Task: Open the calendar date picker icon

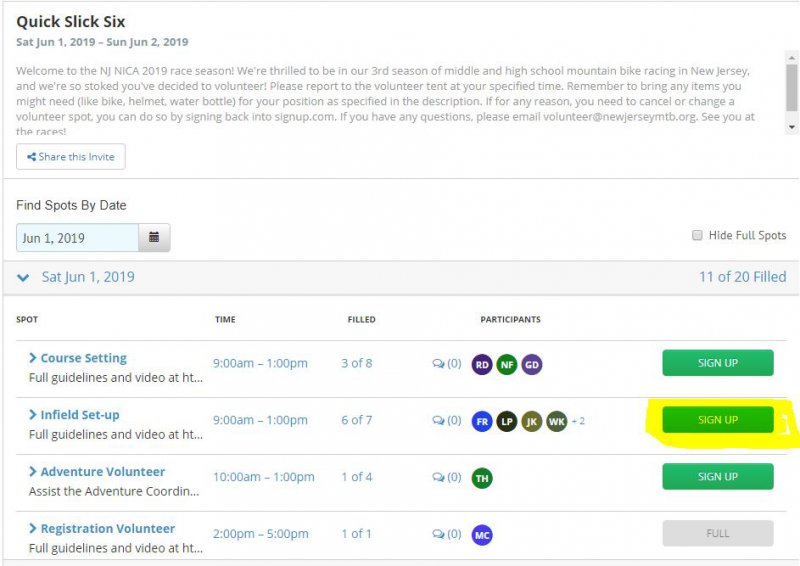Action: 154,238
